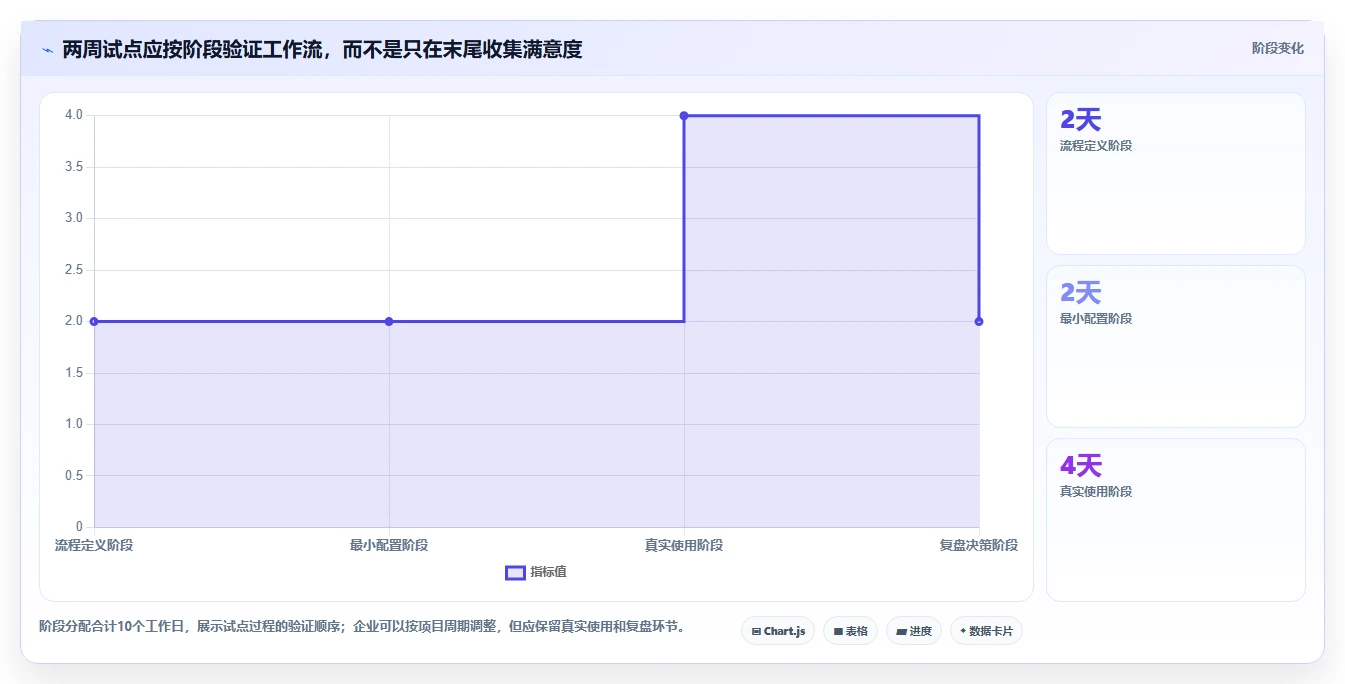Click the 2.0 y-axis tick label
1345x684 pixels.
[x=74, y=321]
